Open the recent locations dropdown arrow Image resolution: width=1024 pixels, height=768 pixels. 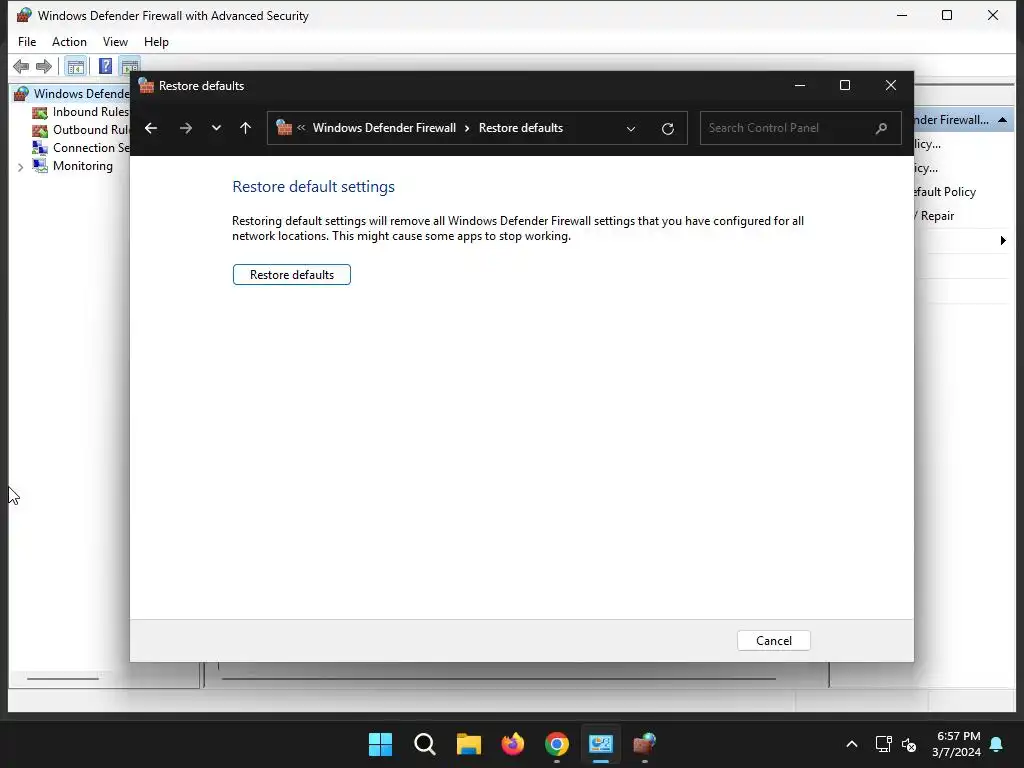coord(216,128)
